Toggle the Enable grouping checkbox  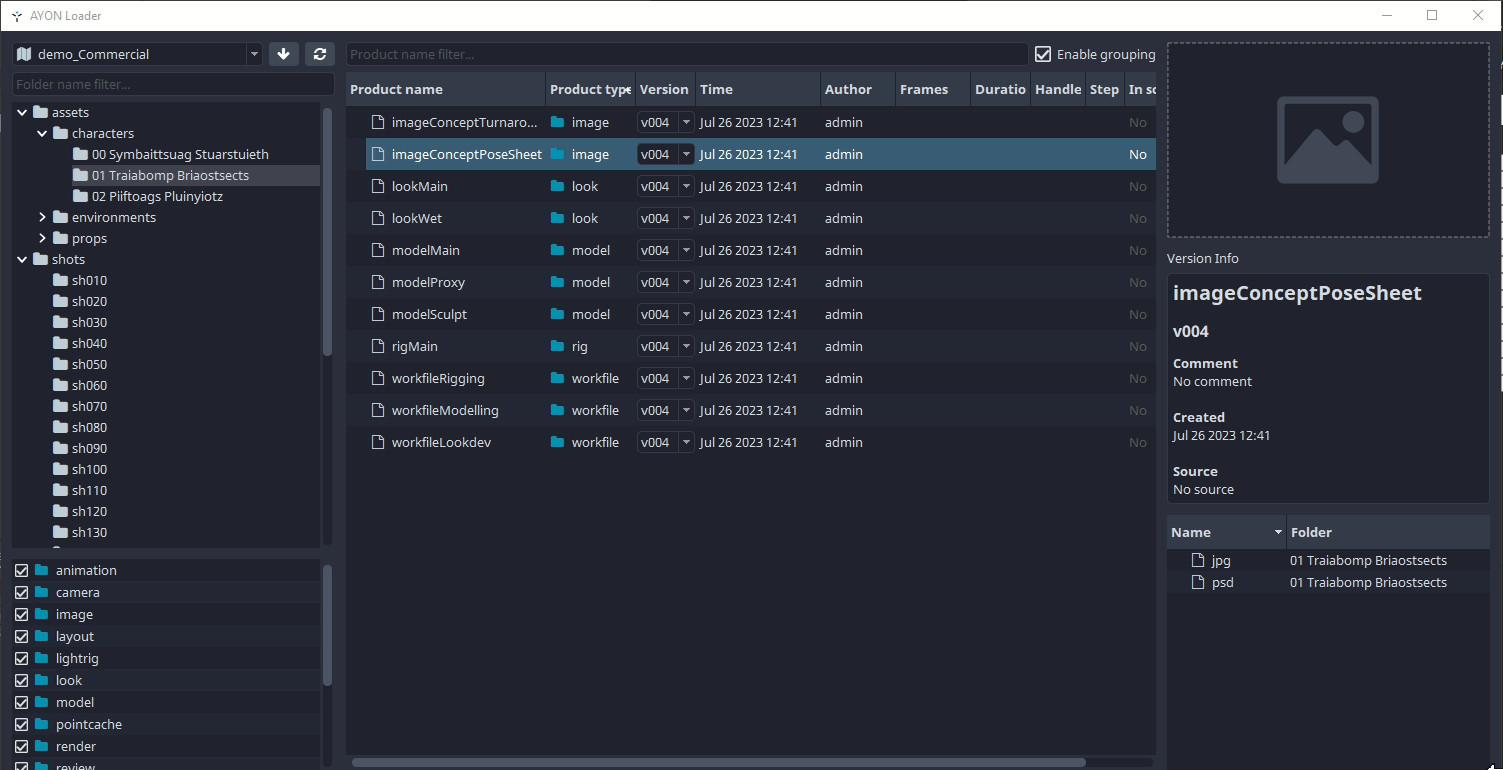[1043, 54]
